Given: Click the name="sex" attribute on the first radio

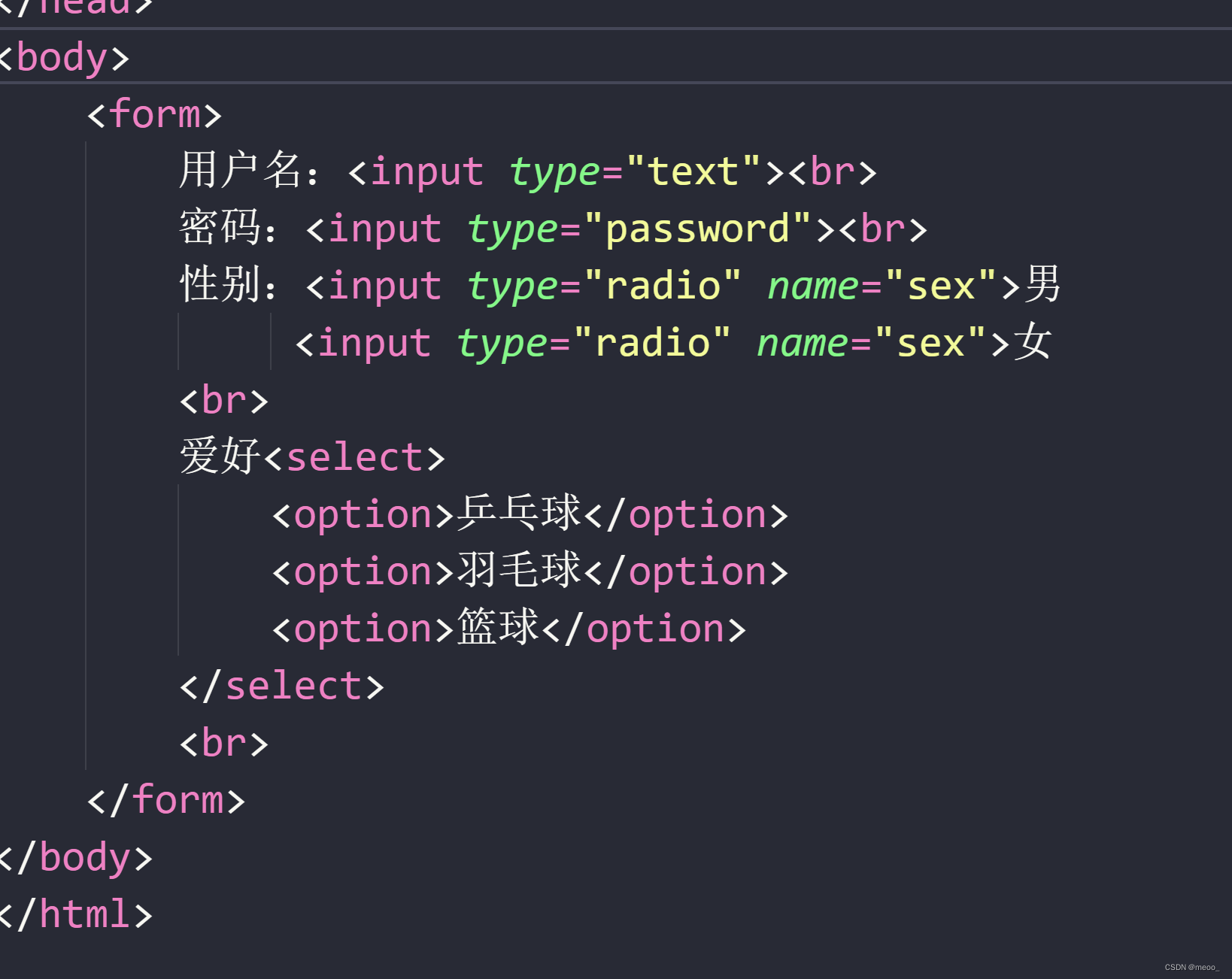Looking at the screenshot, I should click(x=880, y=285).
